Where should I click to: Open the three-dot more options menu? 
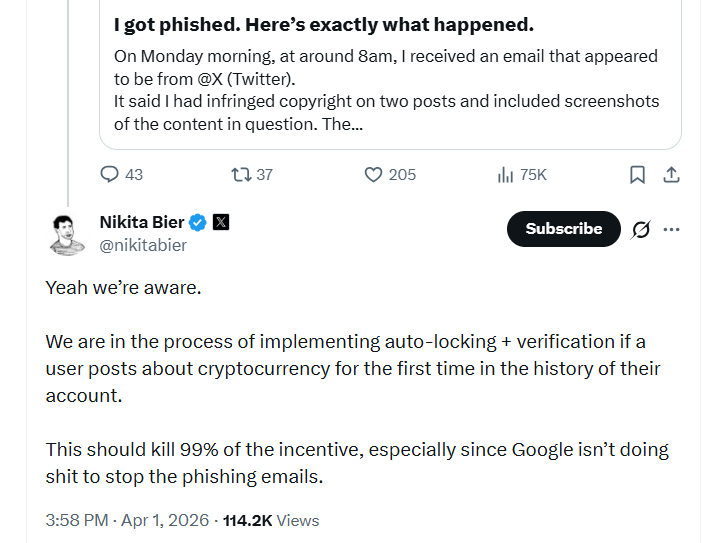pyautogui.click(x=671, y=229)
